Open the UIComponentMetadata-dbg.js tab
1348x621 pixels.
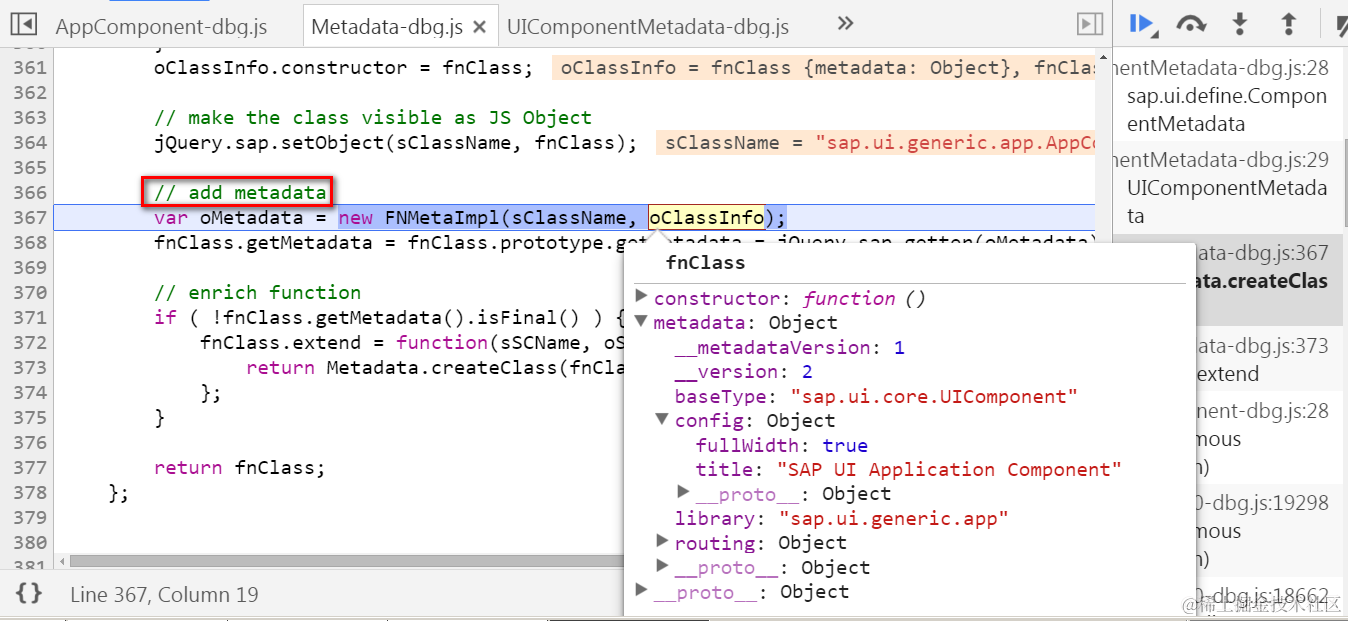click(x=648, y=27)
